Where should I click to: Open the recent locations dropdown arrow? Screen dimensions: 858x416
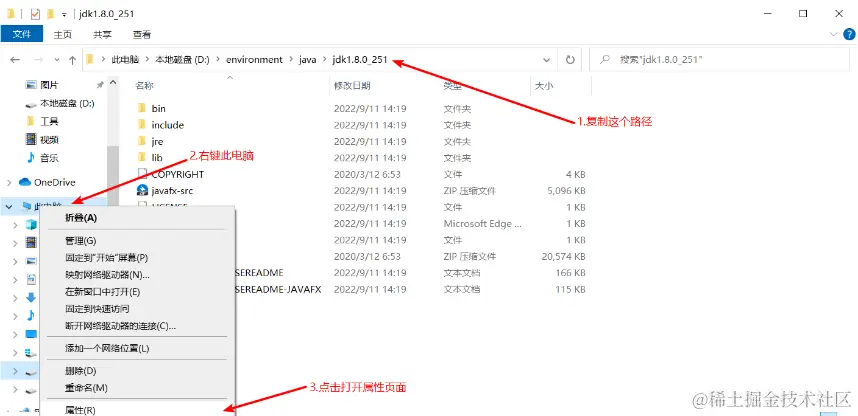(x=57, y=60)
